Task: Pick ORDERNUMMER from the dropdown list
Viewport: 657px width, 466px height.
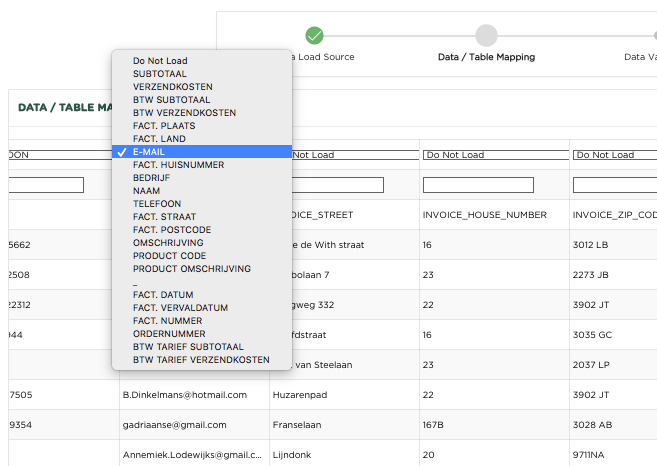Action: [x=169, y=334]
